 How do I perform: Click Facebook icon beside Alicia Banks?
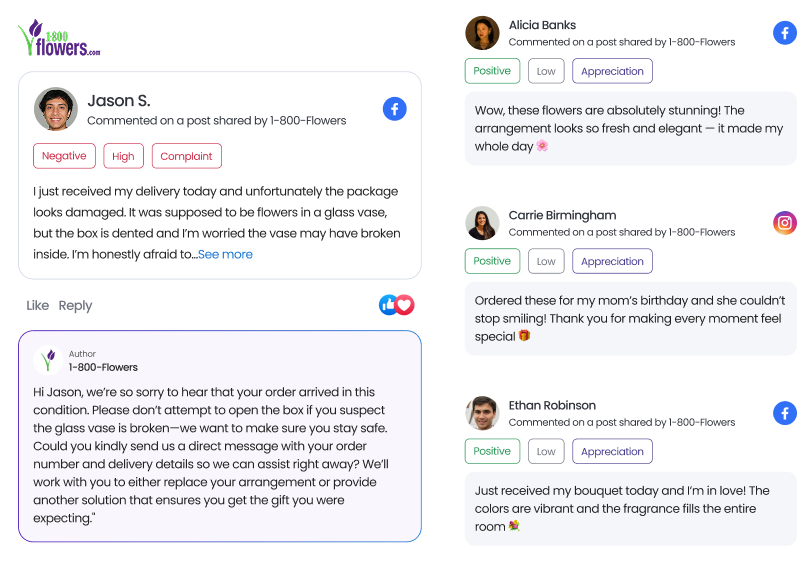tap(785, 33)
